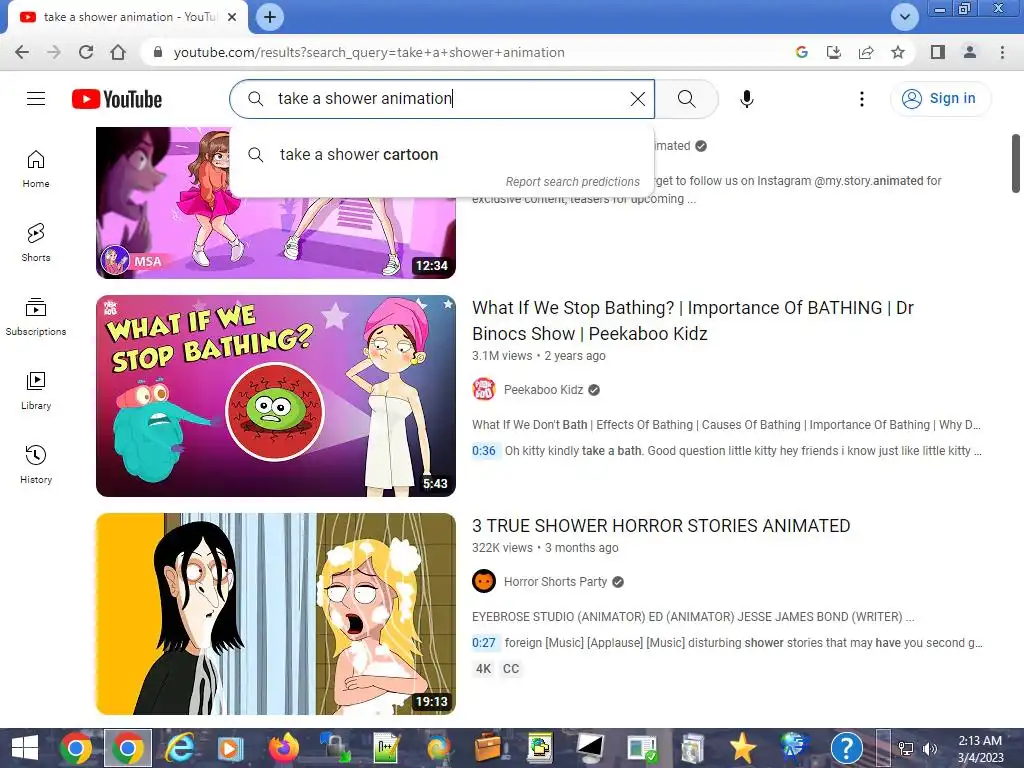Image resolution: width=1024 pixels, height=768 pixels.
Task: Click the YouTube logo
Action: coord(117,99)
